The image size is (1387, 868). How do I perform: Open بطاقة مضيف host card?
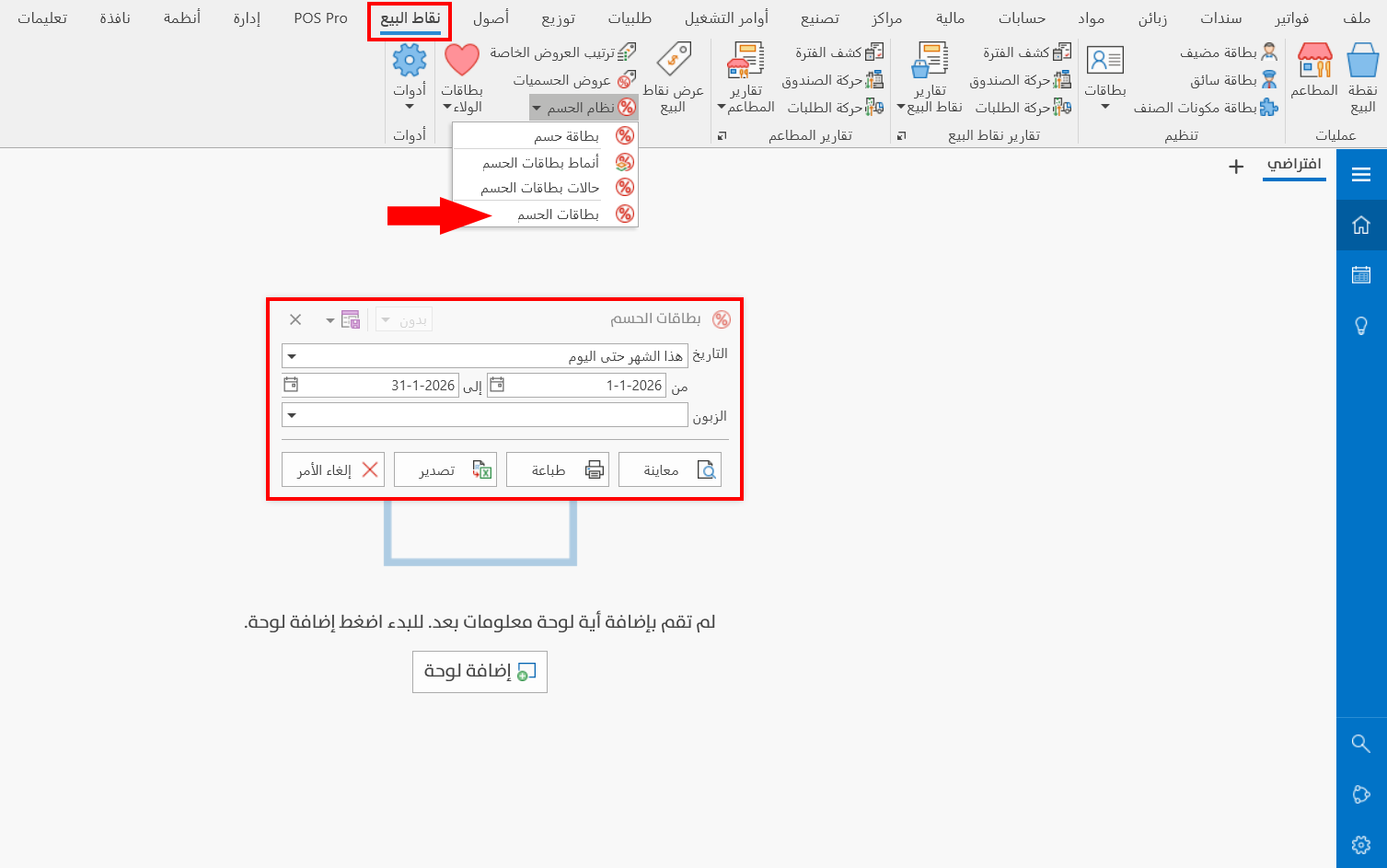tap(1229, 52)
